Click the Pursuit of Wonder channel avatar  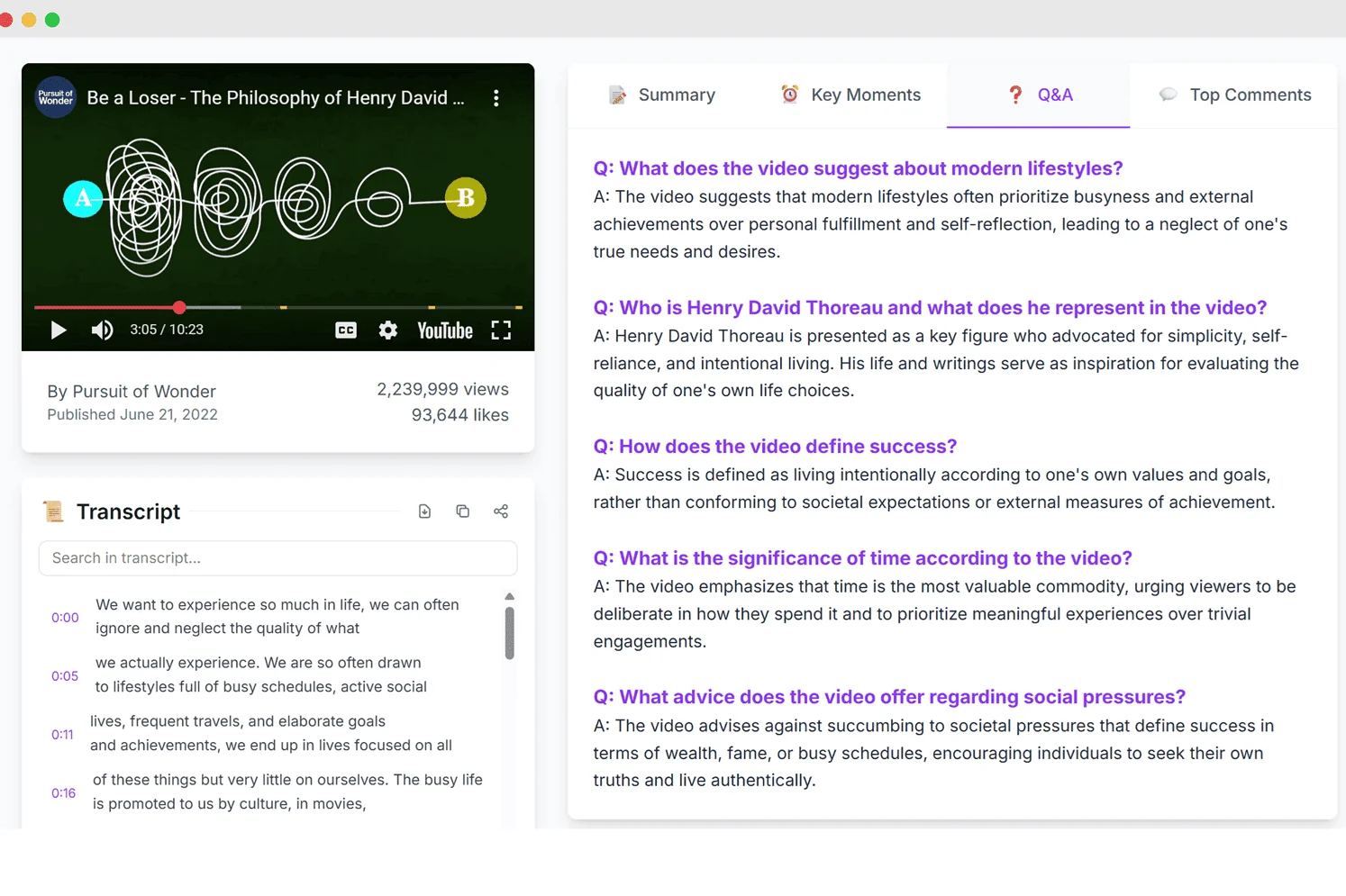56,97
